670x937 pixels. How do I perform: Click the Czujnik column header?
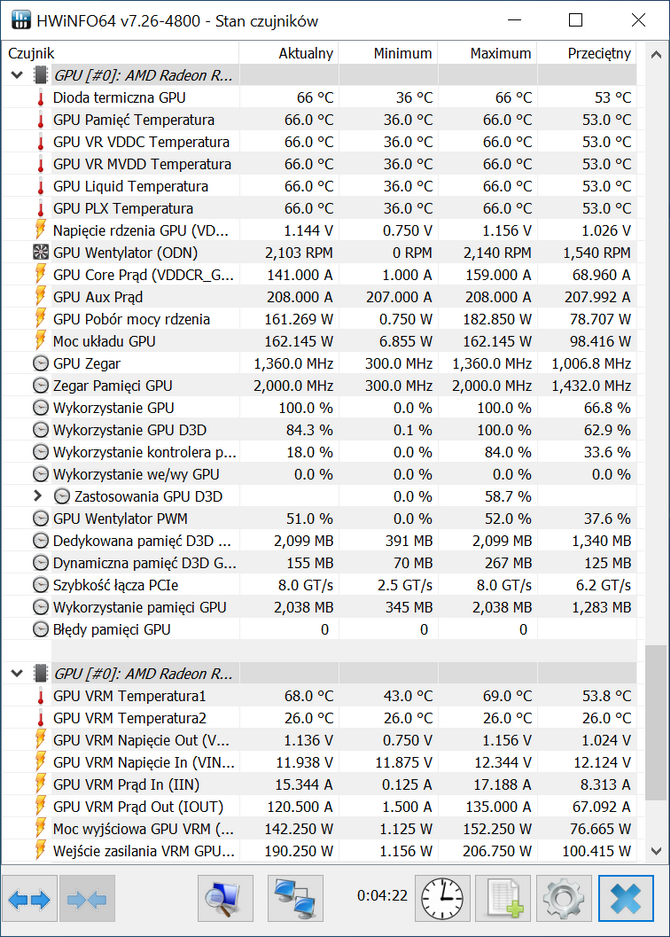120,53
